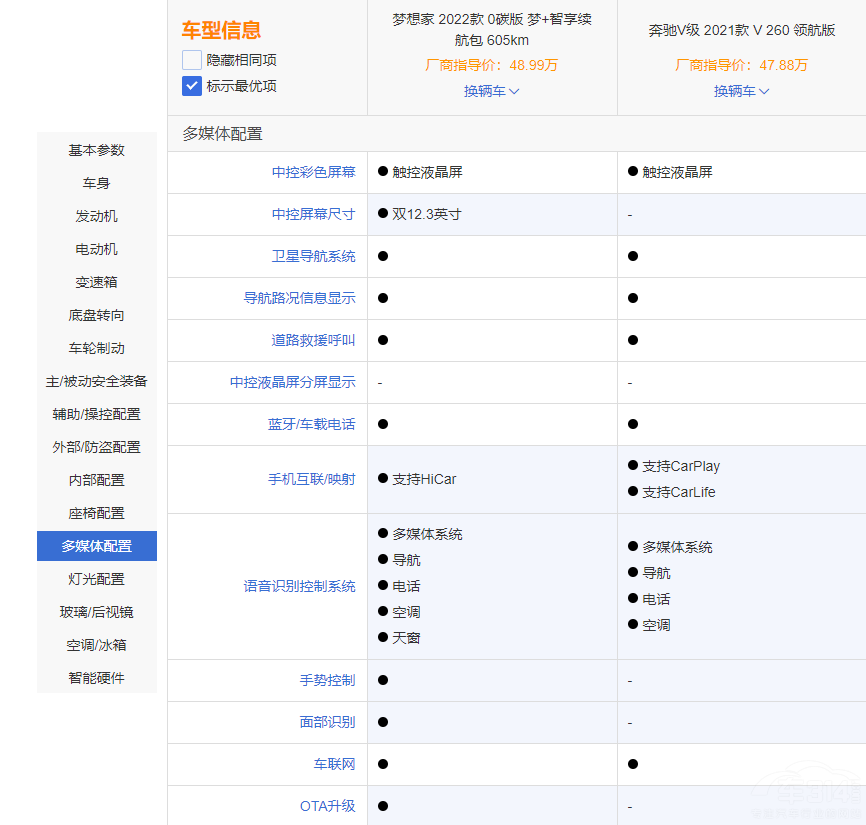866x825 pixels.
Task: Jump to 智能硬件 section
Action: tap(97, 678)
